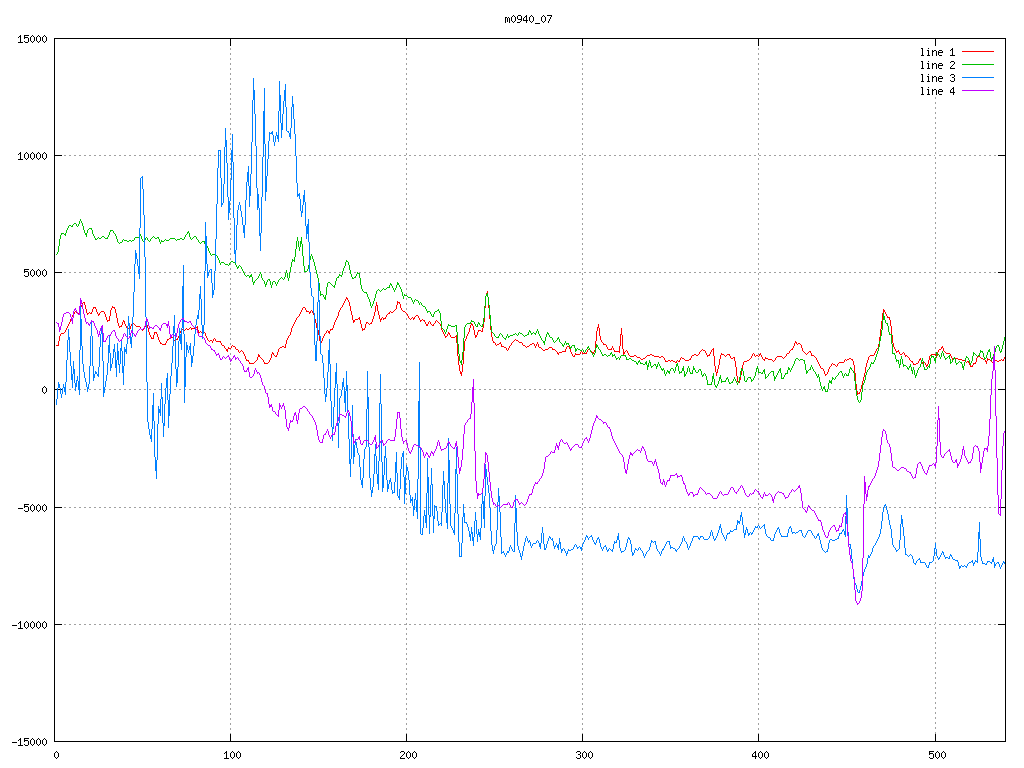Select the "line 4" legend label
This screenshot has height=768, width=1024.
937,91
